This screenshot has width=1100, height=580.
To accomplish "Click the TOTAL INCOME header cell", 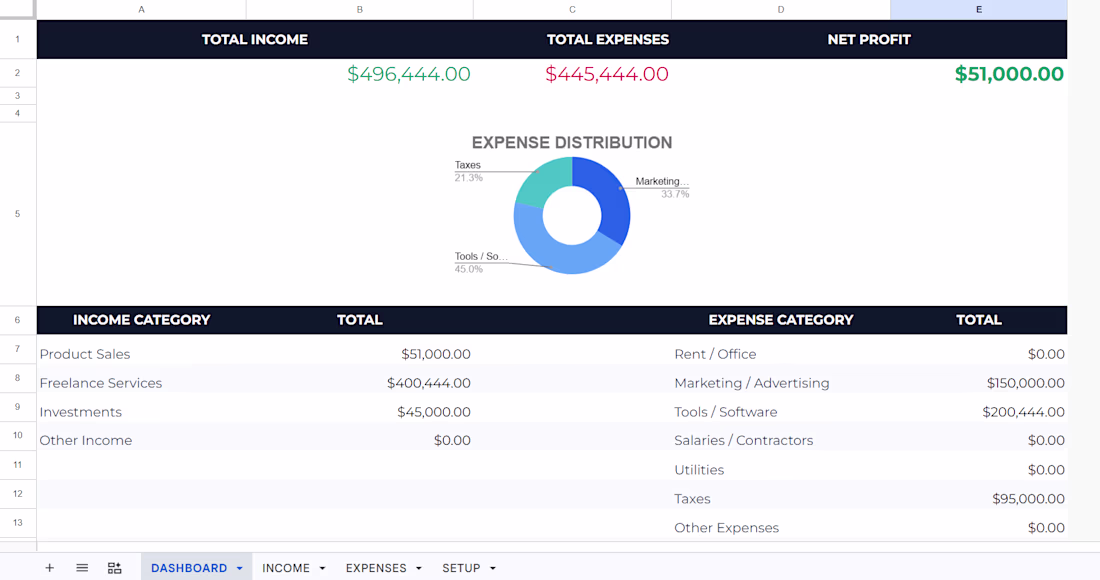I will pos(255,39).
